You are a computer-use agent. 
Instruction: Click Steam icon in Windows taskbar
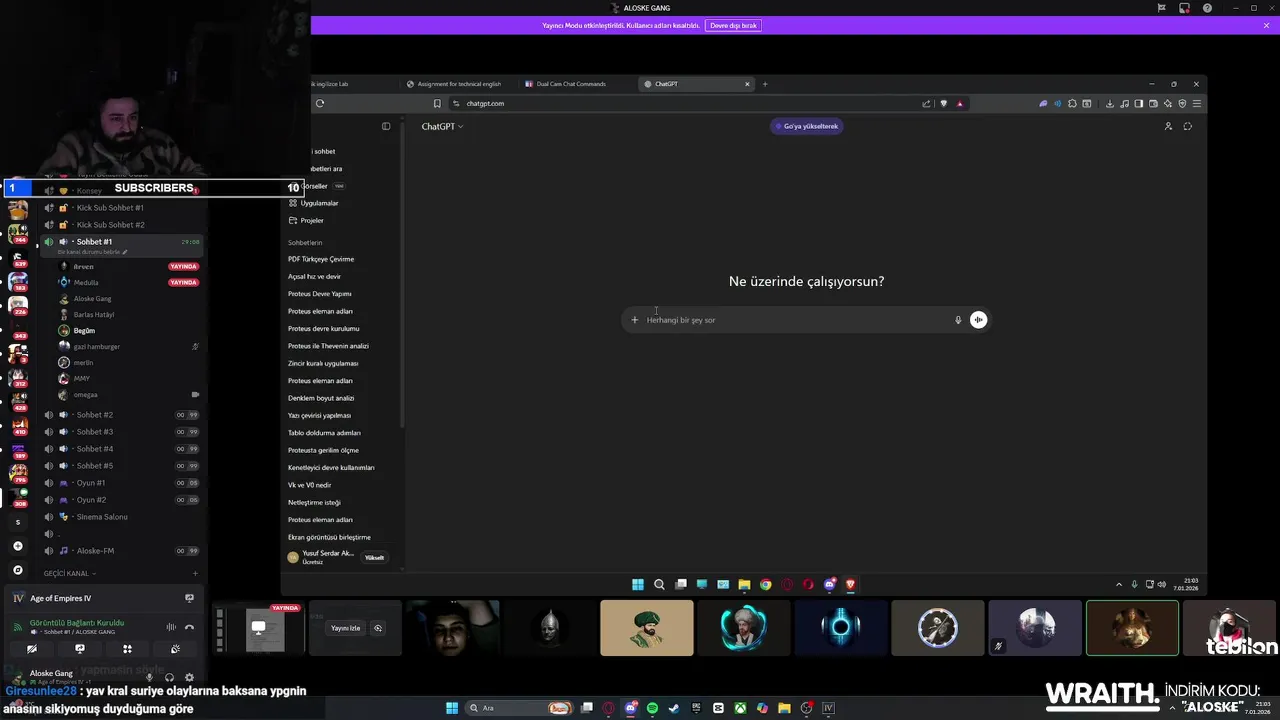(x=674, y=708)
